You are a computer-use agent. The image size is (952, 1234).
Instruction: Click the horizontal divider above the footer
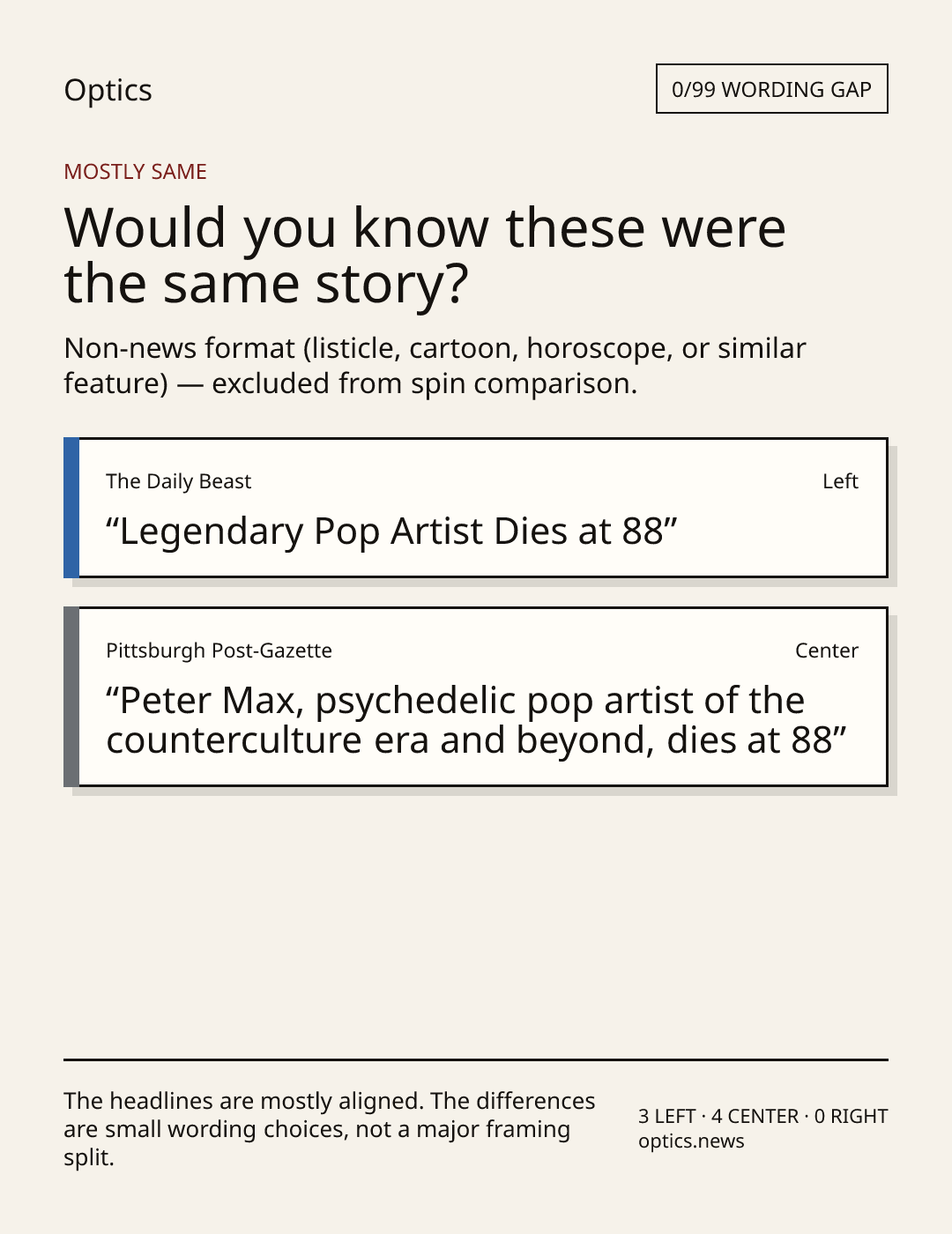476,1059
